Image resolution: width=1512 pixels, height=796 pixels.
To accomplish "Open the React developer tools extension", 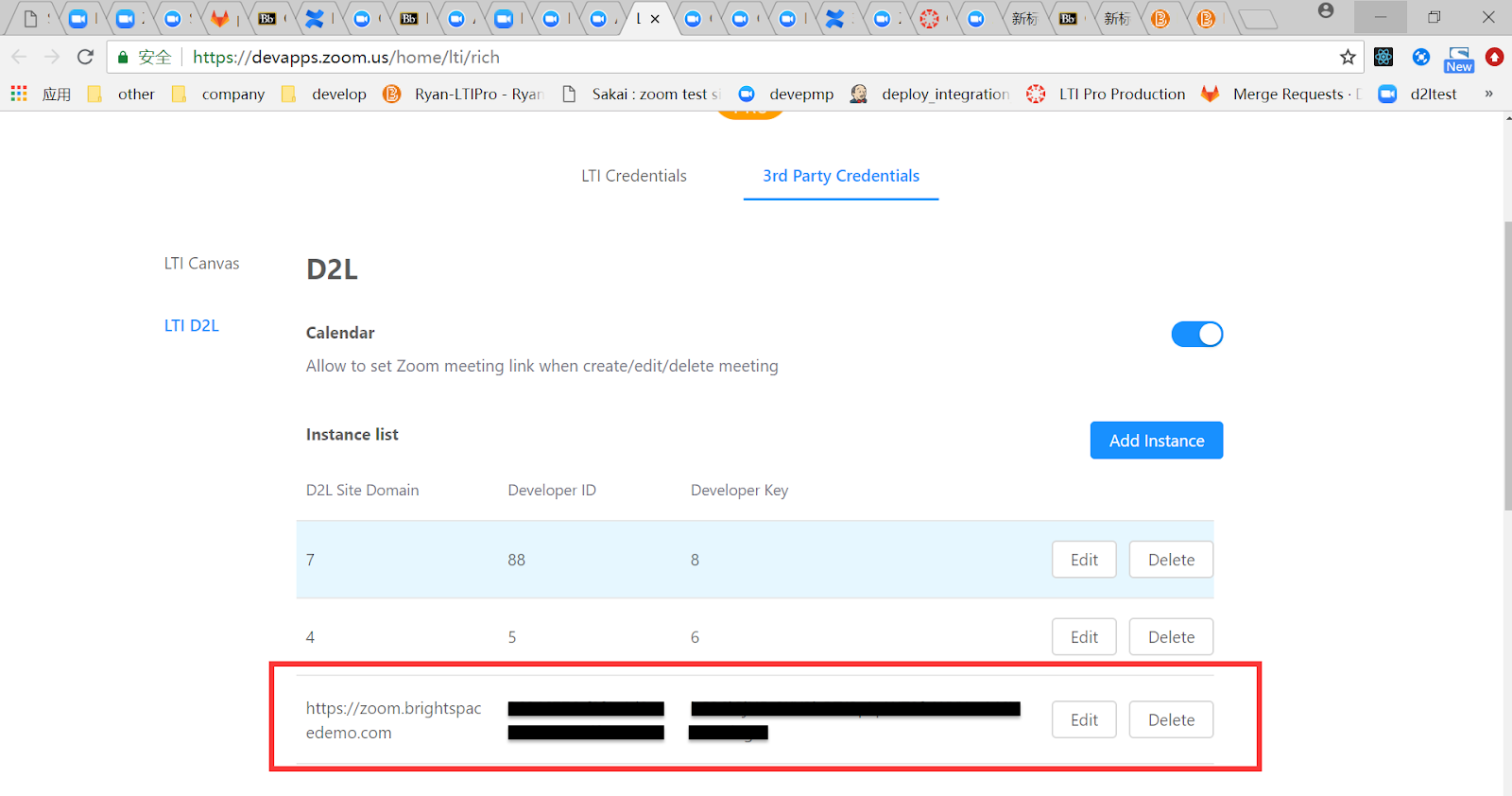I will point(1383,57).
